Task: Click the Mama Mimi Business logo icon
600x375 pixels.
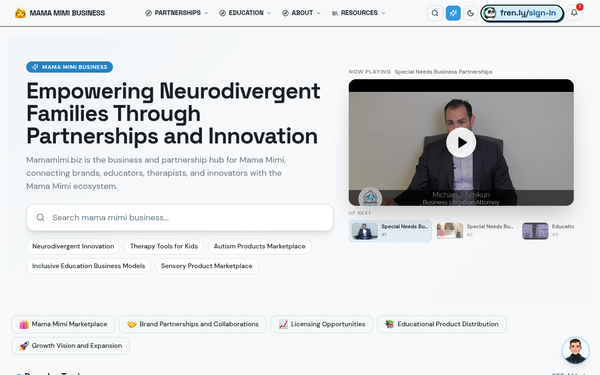Action: 20,13
